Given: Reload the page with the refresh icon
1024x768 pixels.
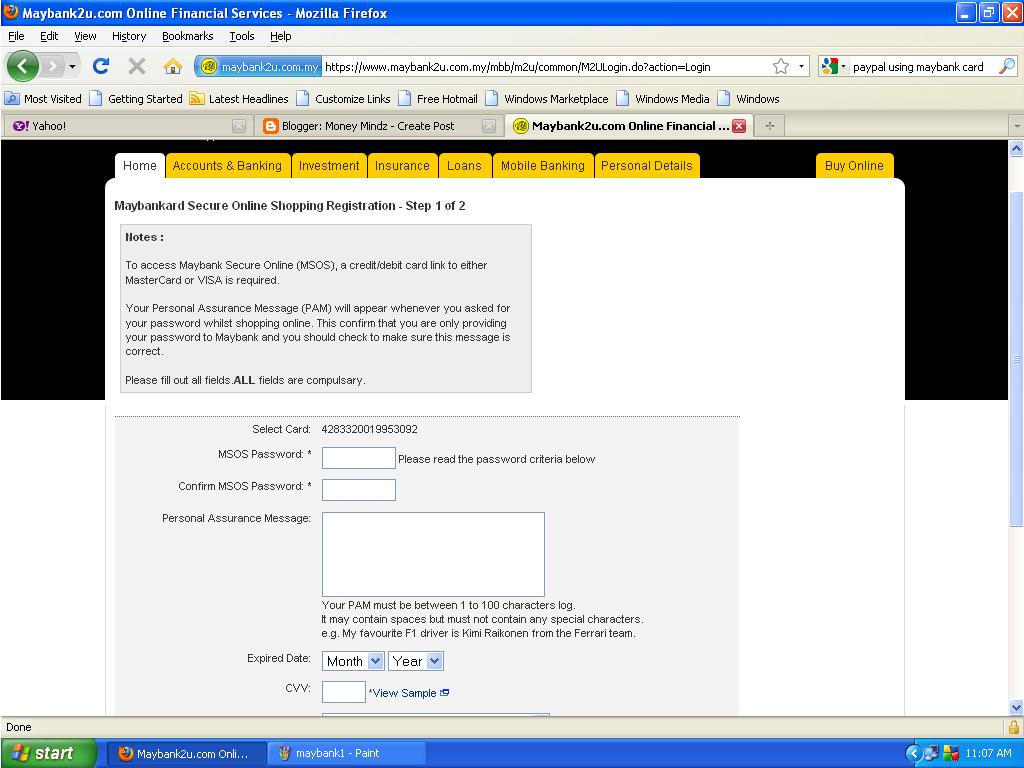Looking at the screenshot, I should [x=101, y=66].
